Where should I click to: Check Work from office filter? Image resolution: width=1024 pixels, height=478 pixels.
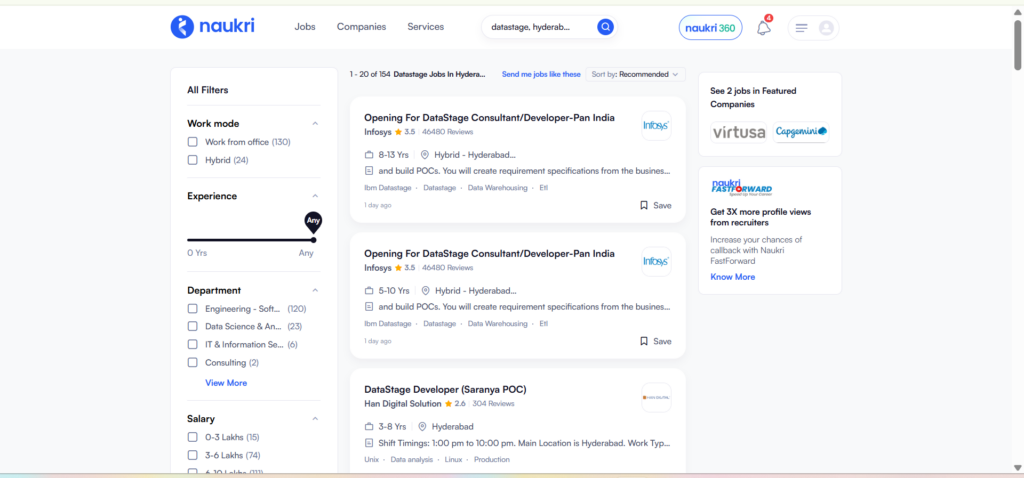(193, 142)
